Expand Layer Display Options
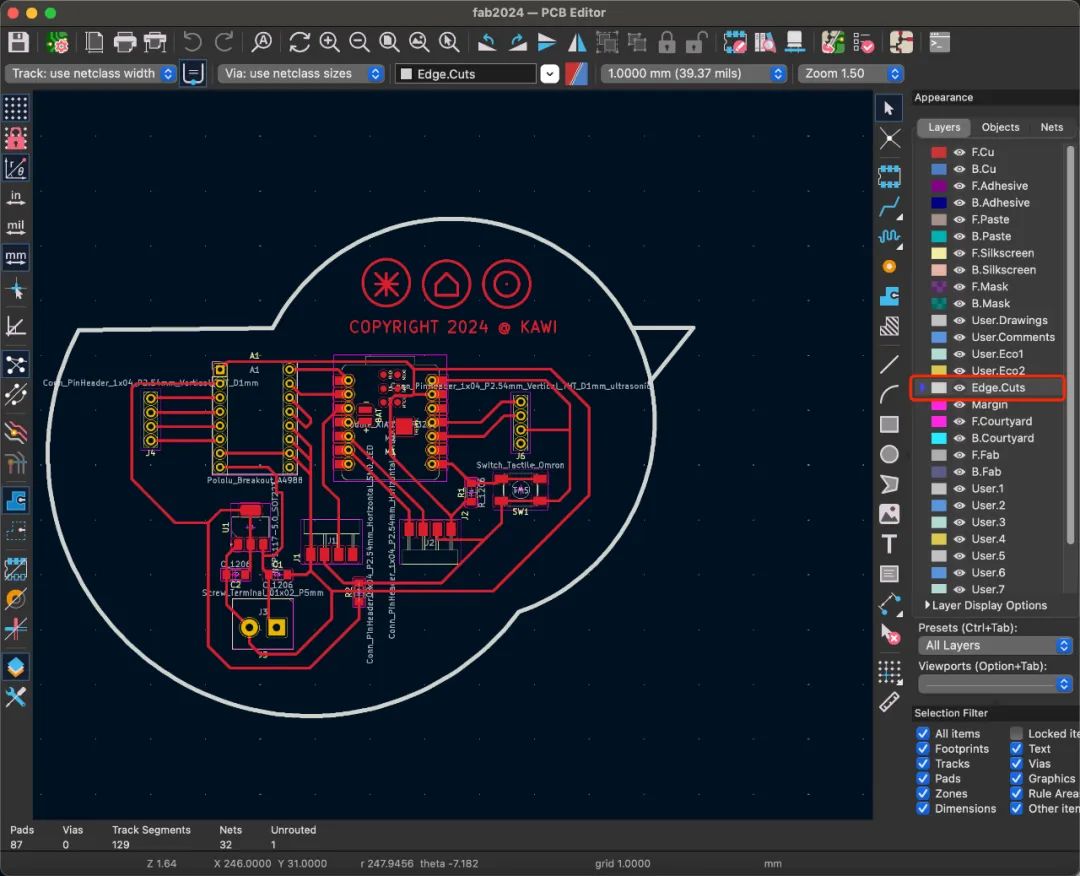Image resolution: width=1080 pixels, height=876 pixels. 986,605
